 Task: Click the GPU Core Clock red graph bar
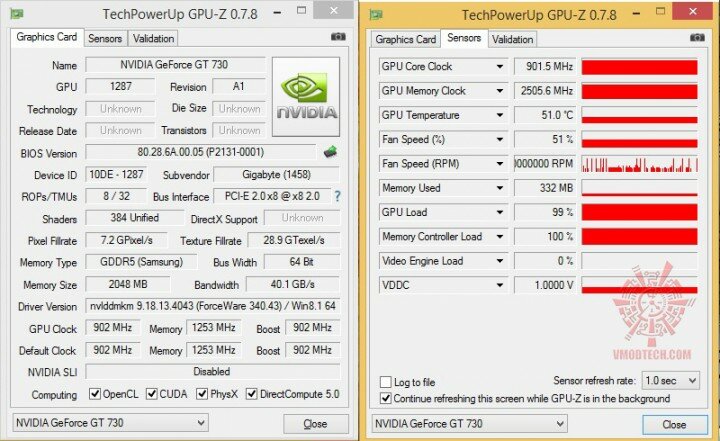coord(639,67)
